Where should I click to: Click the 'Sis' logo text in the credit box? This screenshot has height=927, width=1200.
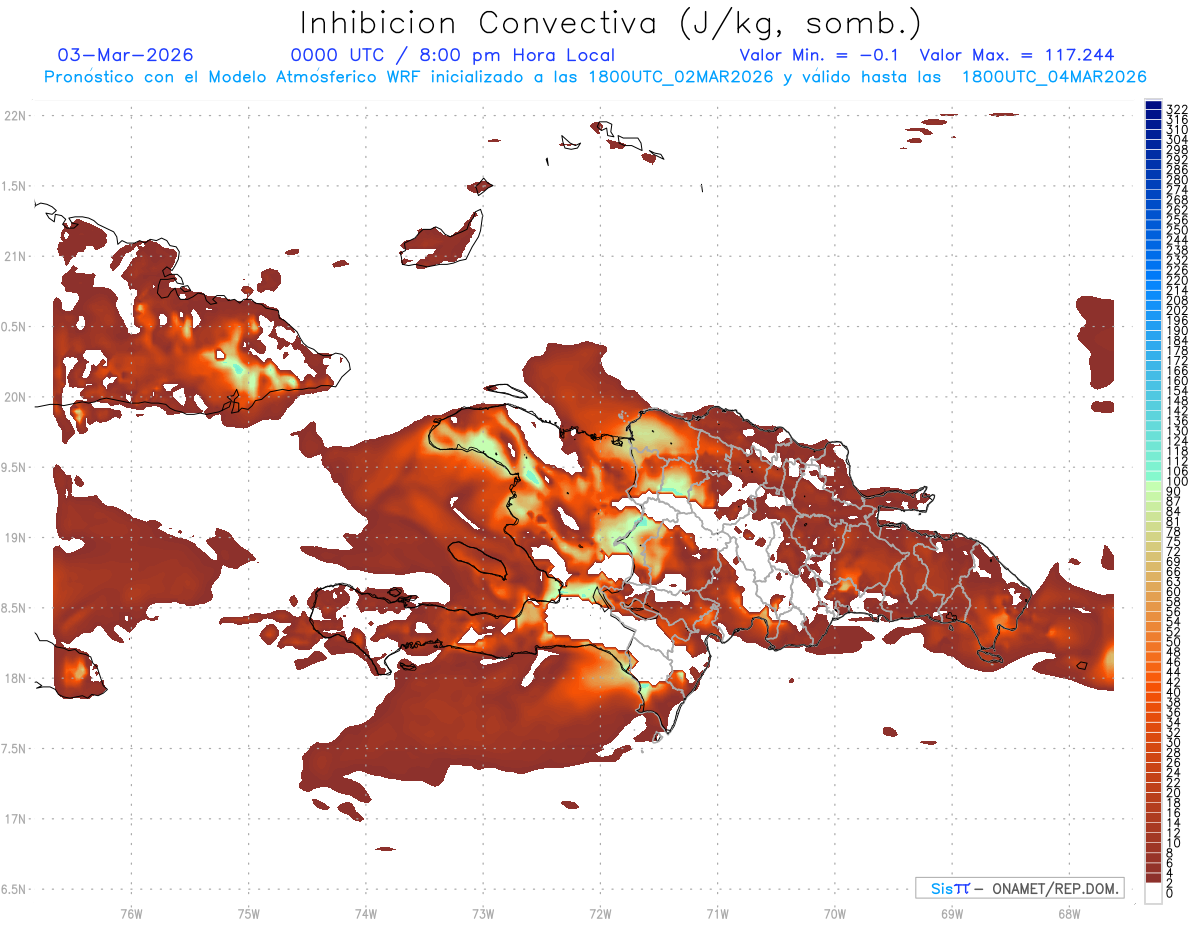coord(944,888)
